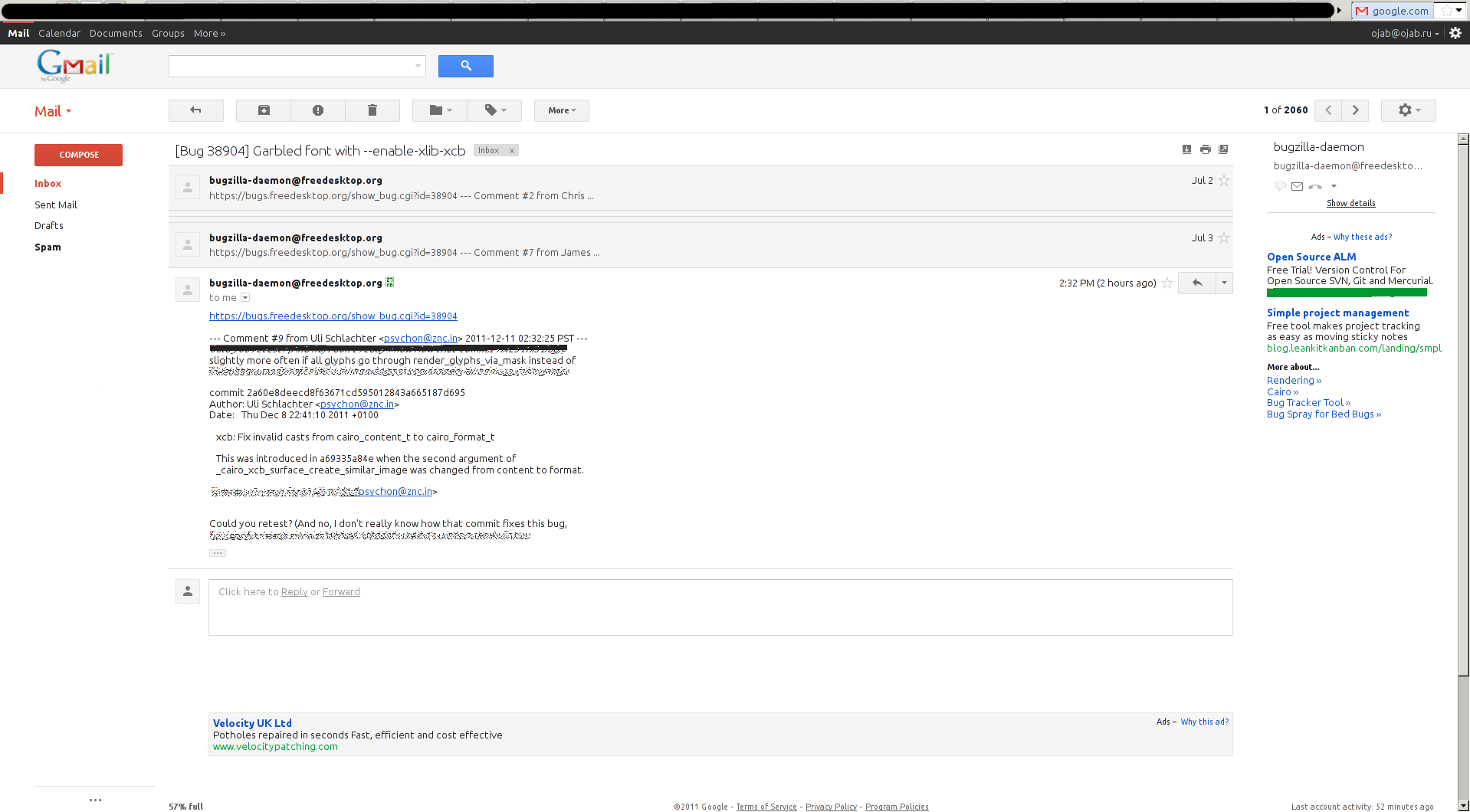Report spam with the exclamation icon
1470x812 pixels.
point(318,110)
